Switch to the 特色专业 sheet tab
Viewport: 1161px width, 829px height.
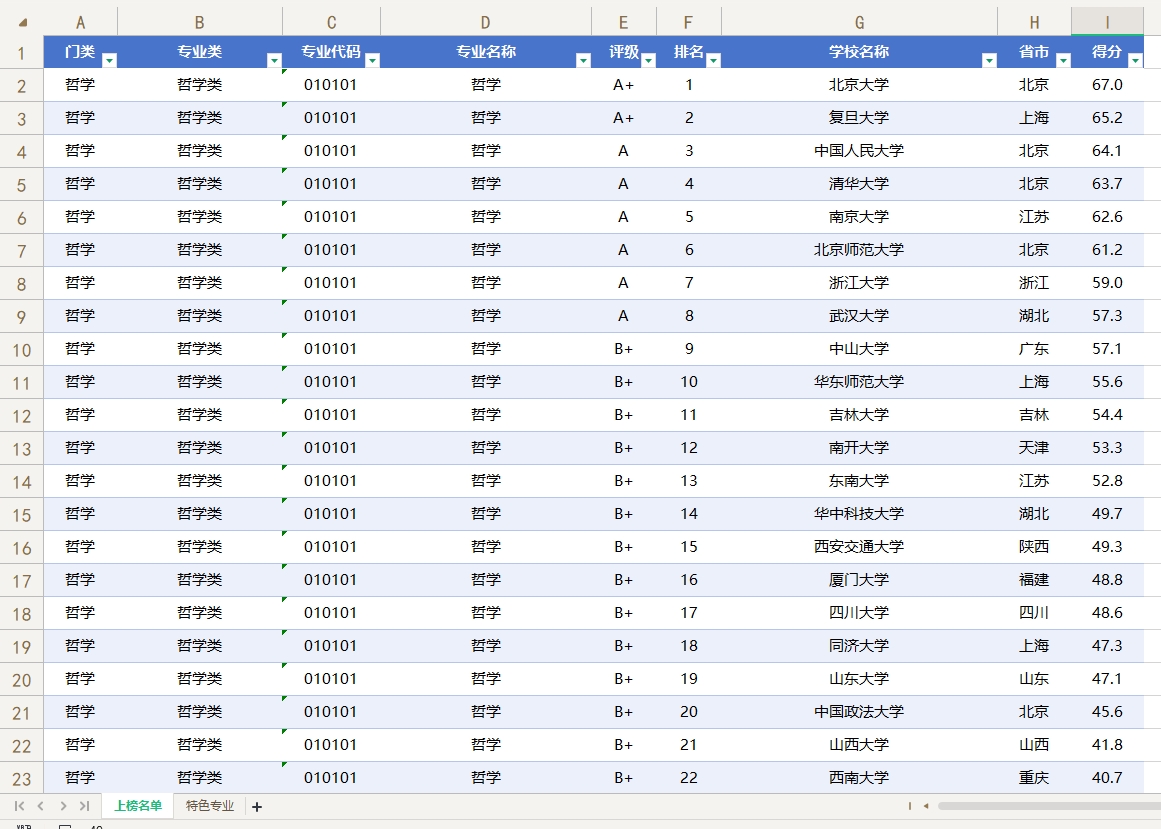[x=208, y=803]
